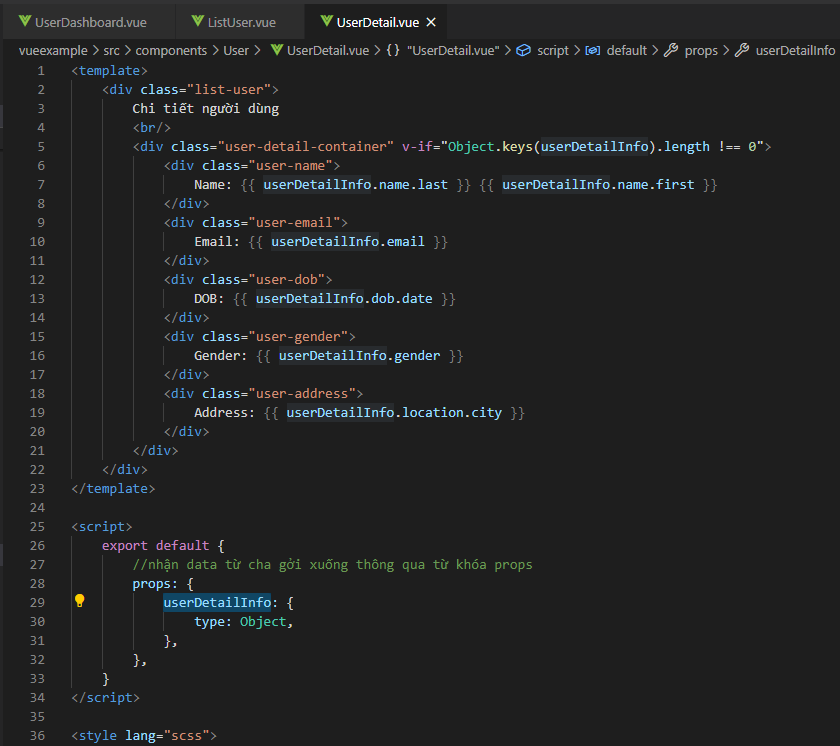Click the lightbulb code action icon
This screenshot has width=840, height=746.
coord(79,601)
